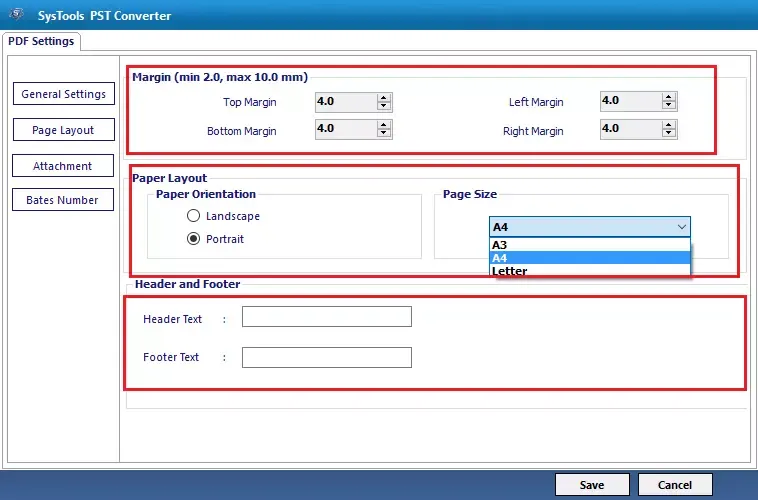Choose highlighted A4 in Page Size list
The image size is (758, 500).
[x=590, y=258]
